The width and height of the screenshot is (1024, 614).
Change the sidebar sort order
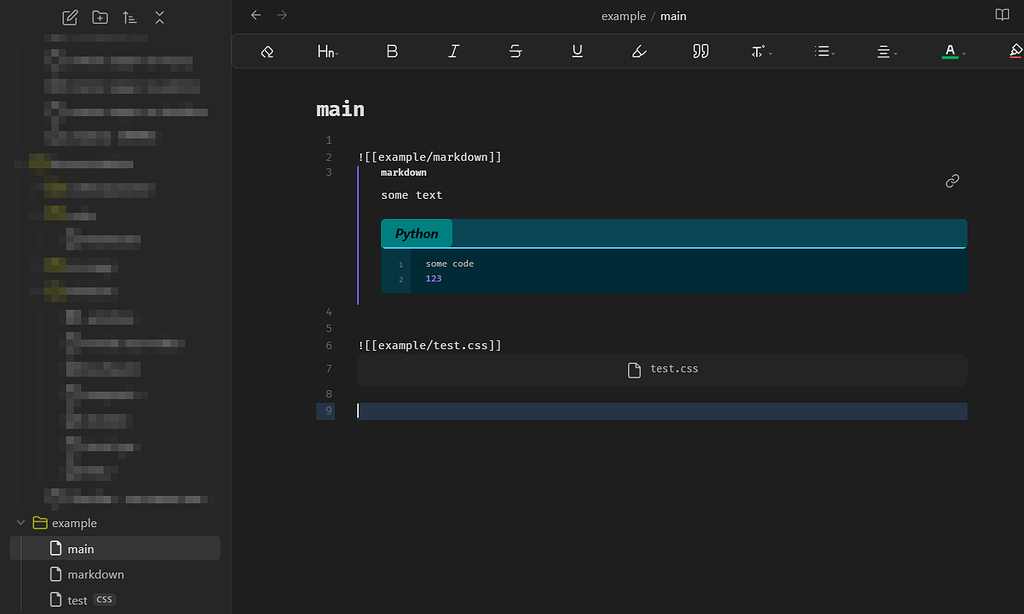[x=129, y=17]
